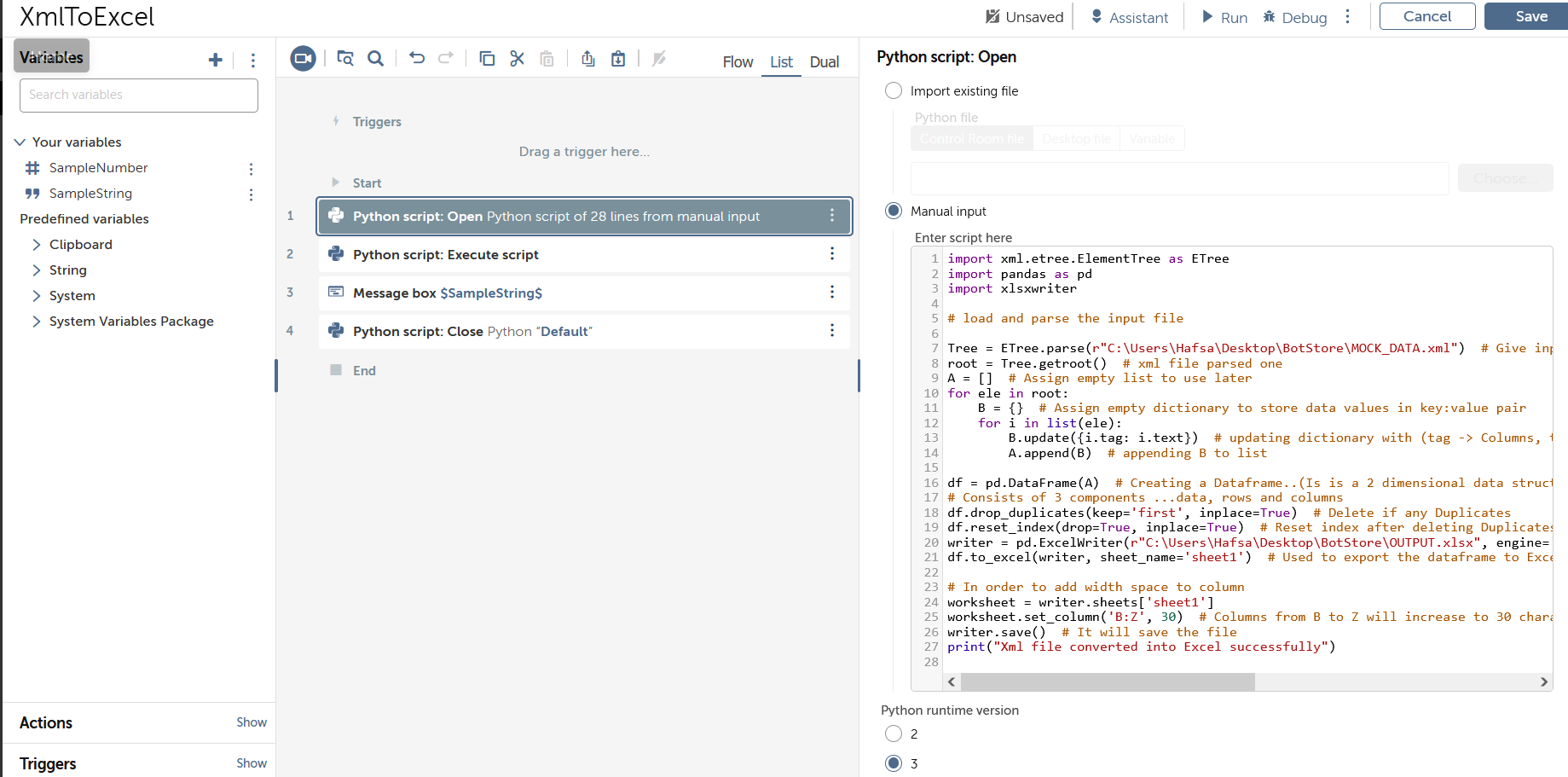Image resolution: width=1568 pixels, height=777 pixels.
Task: Click the copy icon in toolbar
Action: click(x=487, y=58)
